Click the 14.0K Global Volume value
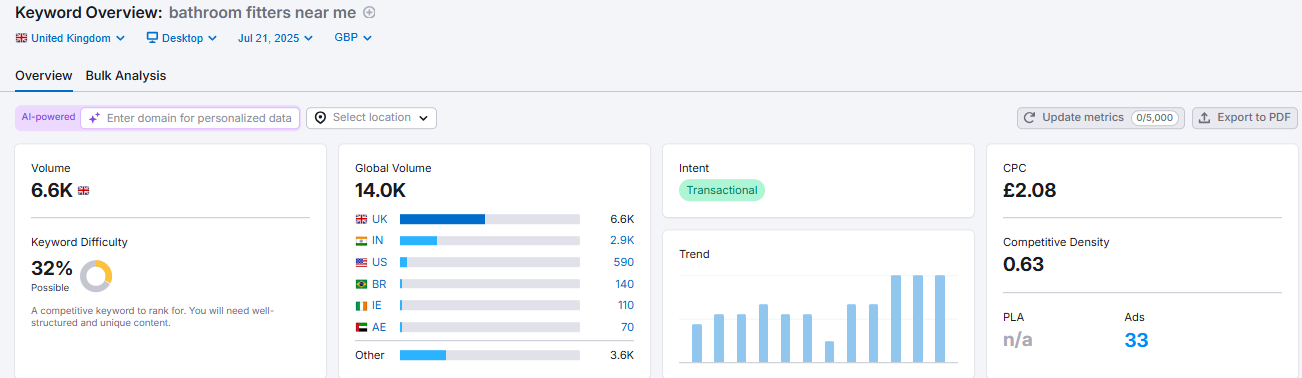The width and height of the screenshot is (1302, 378). click(380, 190)
